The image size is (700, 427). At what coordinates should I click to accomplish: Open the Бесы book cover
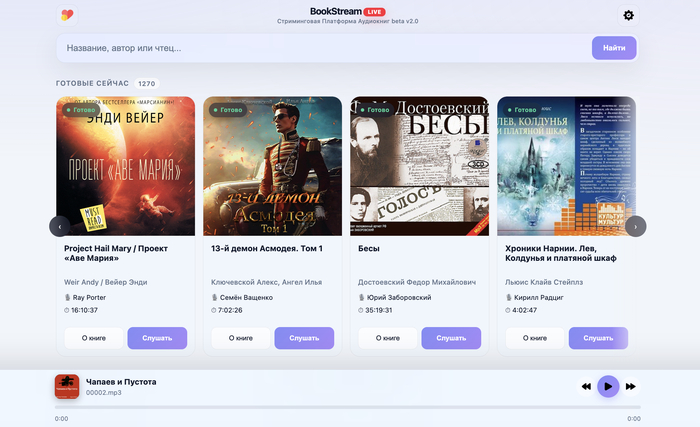click(419, 166)
